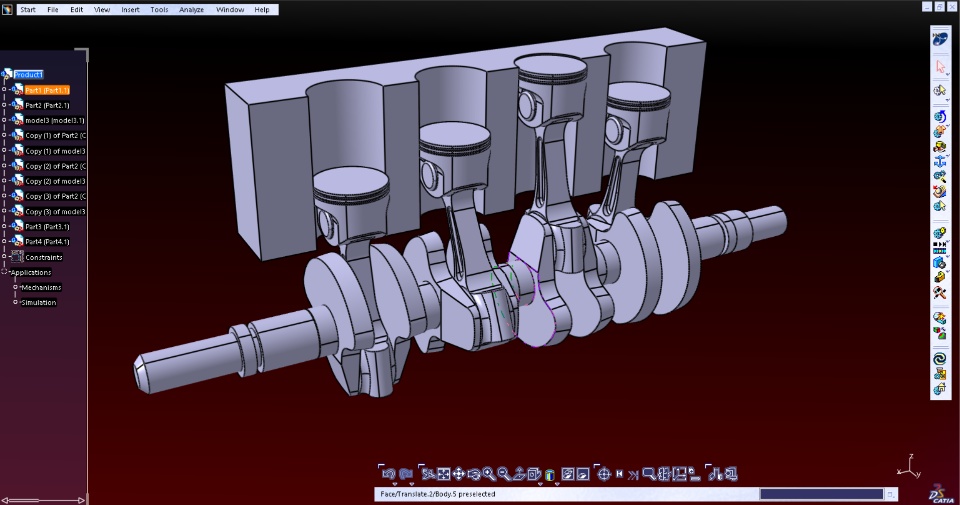Open the Help menu
This screenshot has width=960, height=505.
[x=262, y=9]
